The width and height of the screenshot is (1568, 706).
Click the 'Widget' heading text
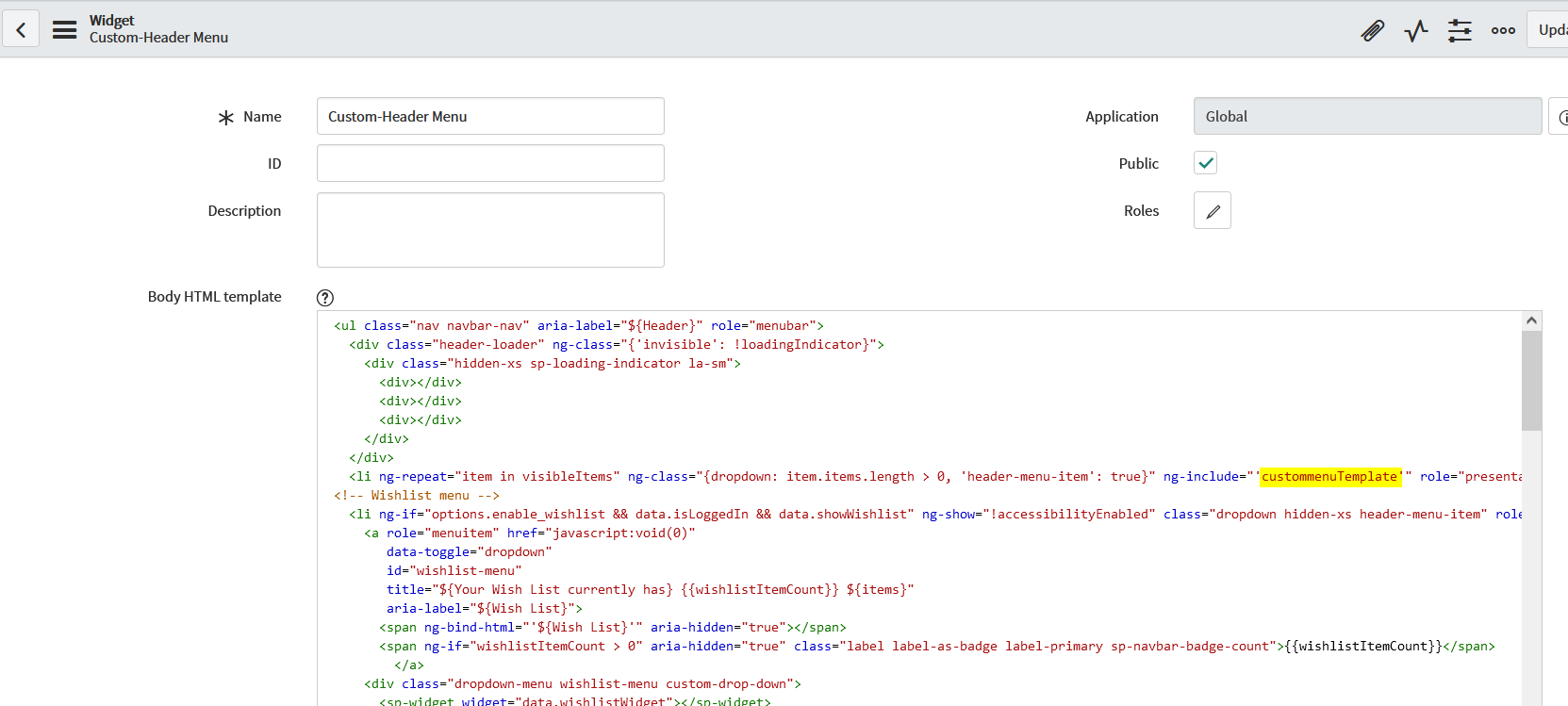click(111, 20)
